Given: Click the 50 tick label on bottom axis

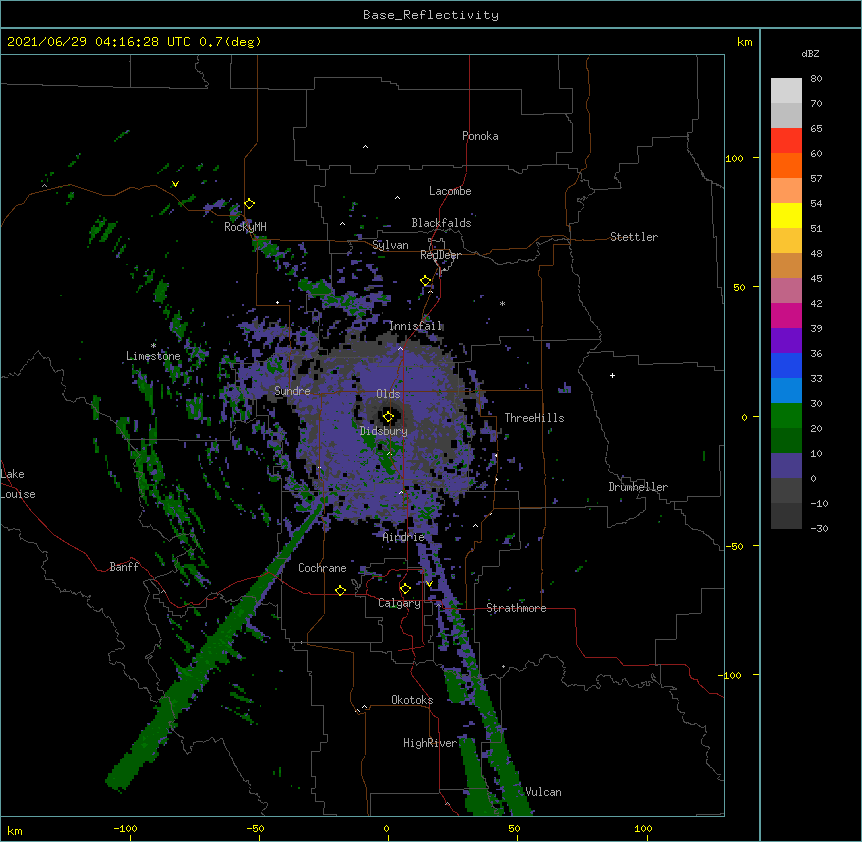Looking at the screenshot, I should (515, 828).
